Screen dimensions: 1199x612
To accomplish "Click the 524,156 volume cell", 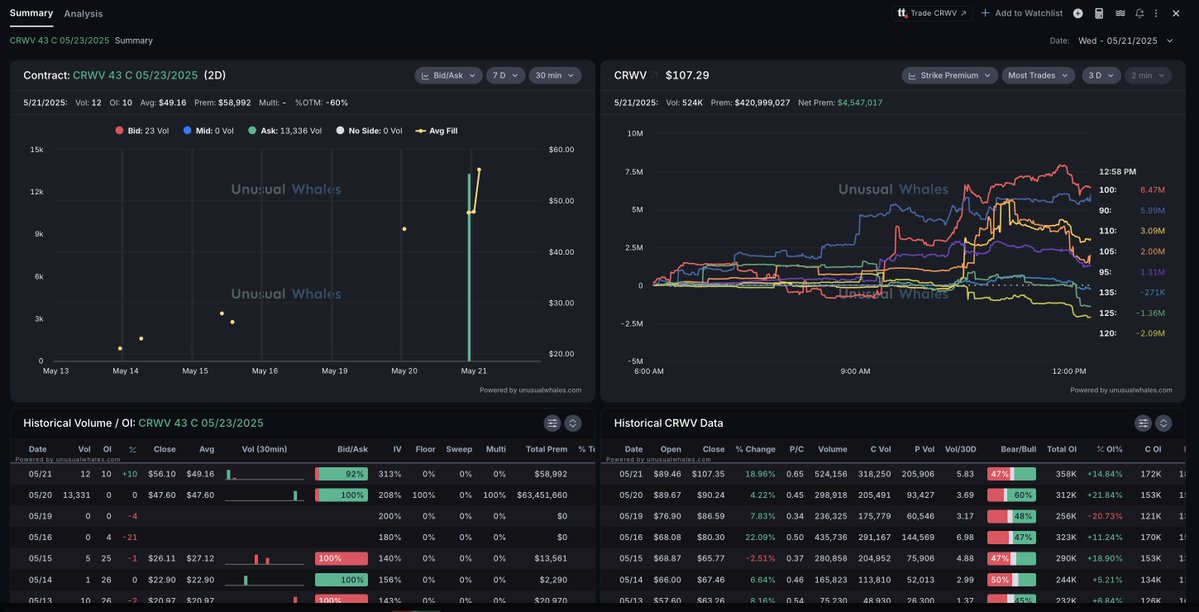I will click(x=829, y=474).
